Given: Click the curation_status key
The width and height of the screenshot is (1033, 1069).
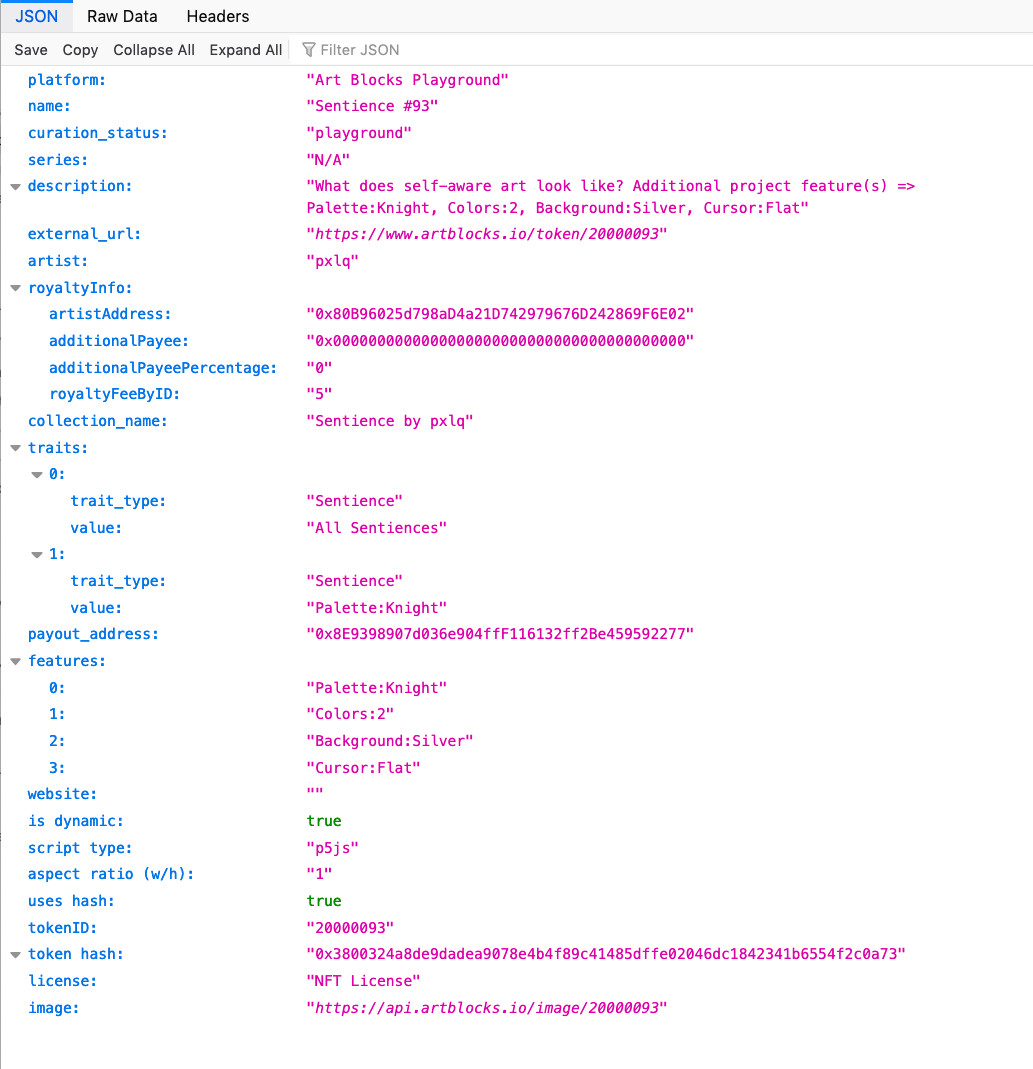Looking at the screenshot, I should pyautogui.click(x=98, y=133).
